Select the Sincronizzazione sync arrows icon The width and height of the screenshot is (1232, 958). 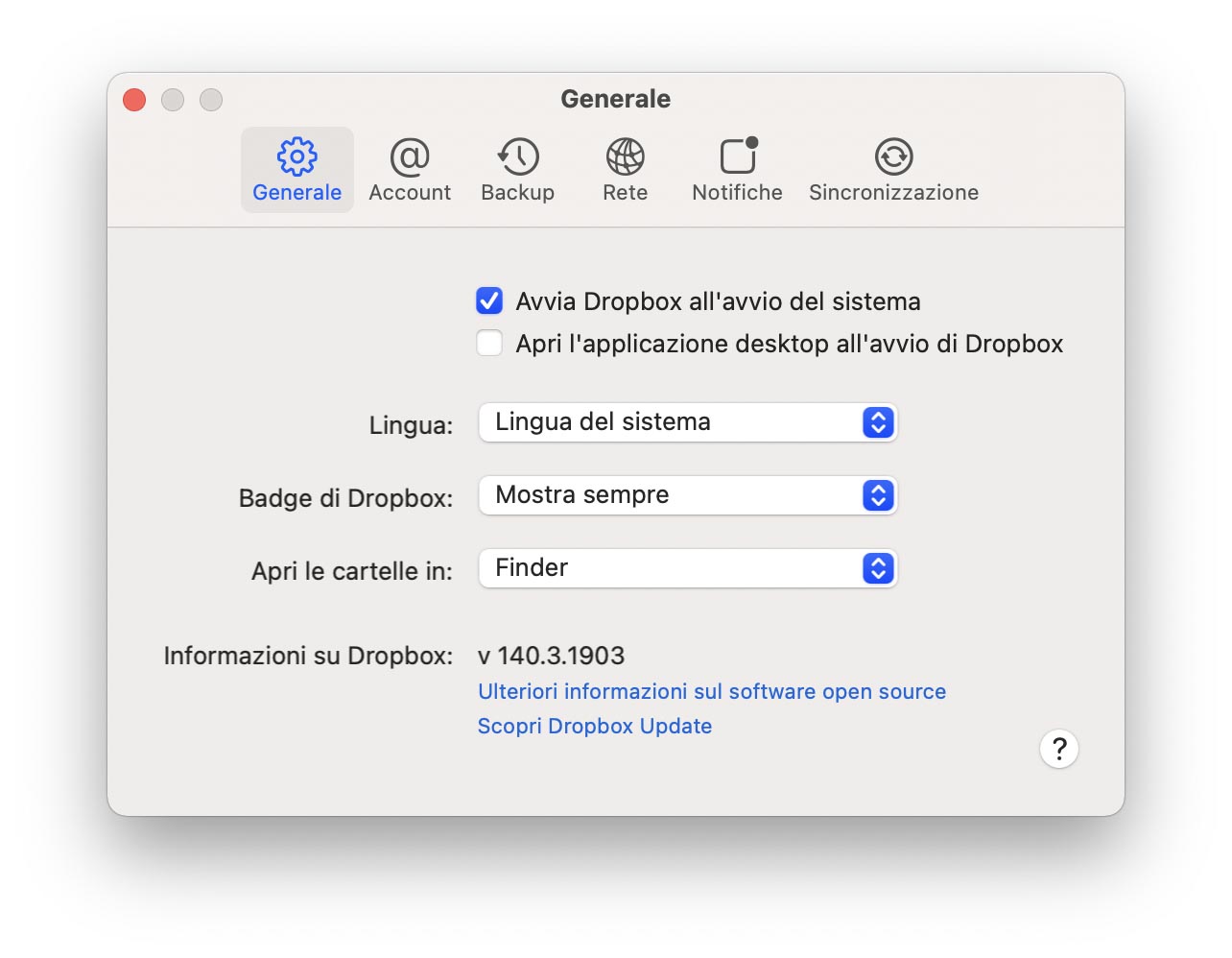click(x=893, y=156)
